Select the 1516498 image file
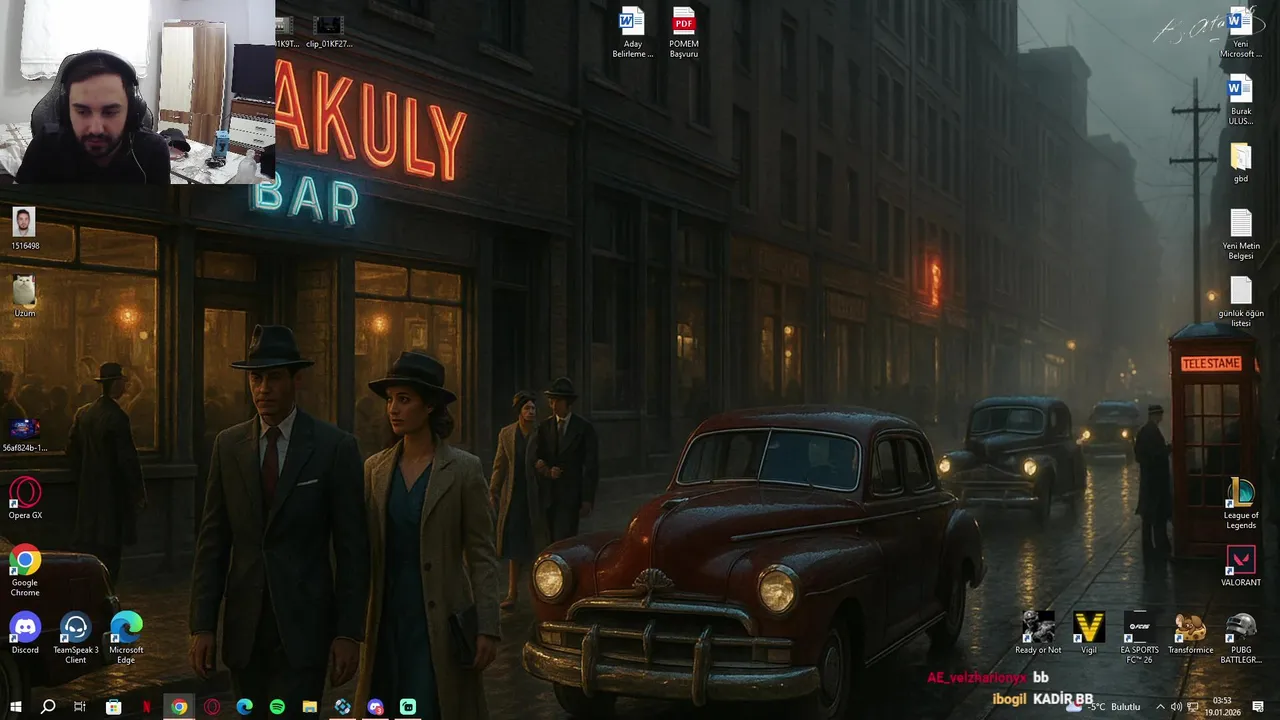This screenshot has width=1280, height=720. [25, 229]
